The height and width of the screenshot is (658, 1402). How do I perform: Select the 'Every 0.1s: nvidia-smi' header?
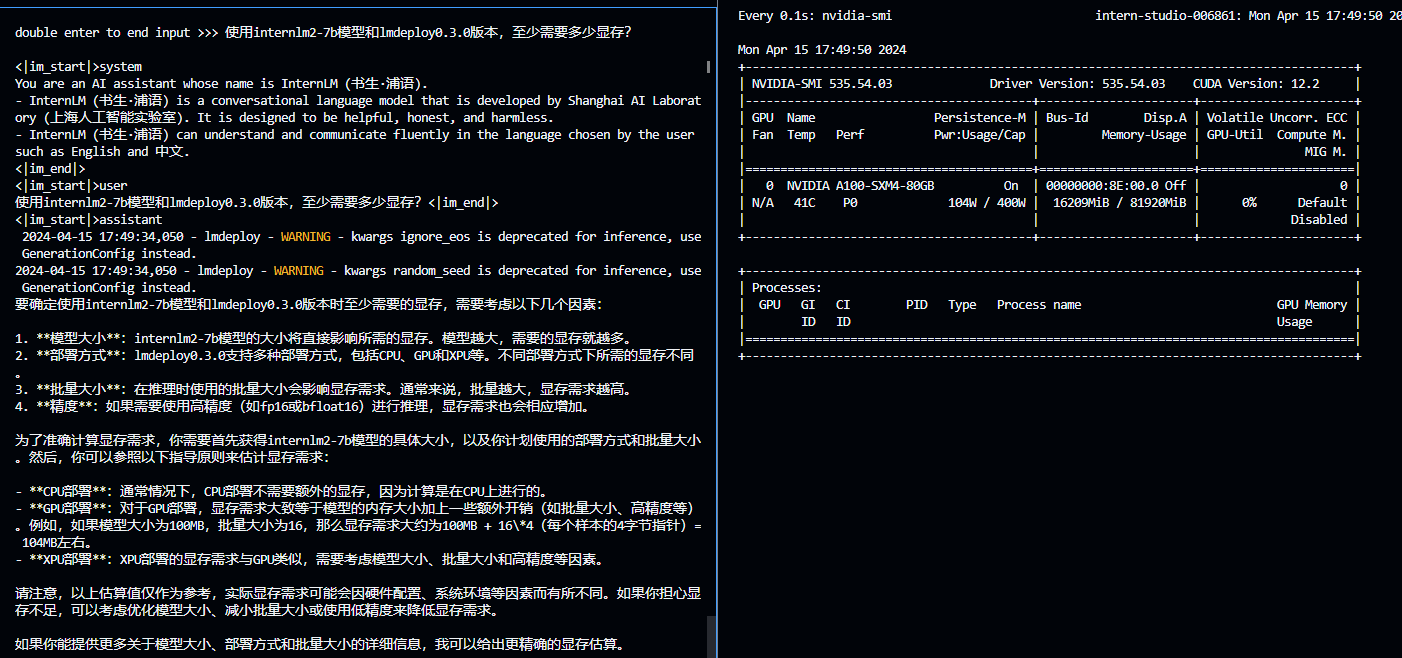coord(816,15)
